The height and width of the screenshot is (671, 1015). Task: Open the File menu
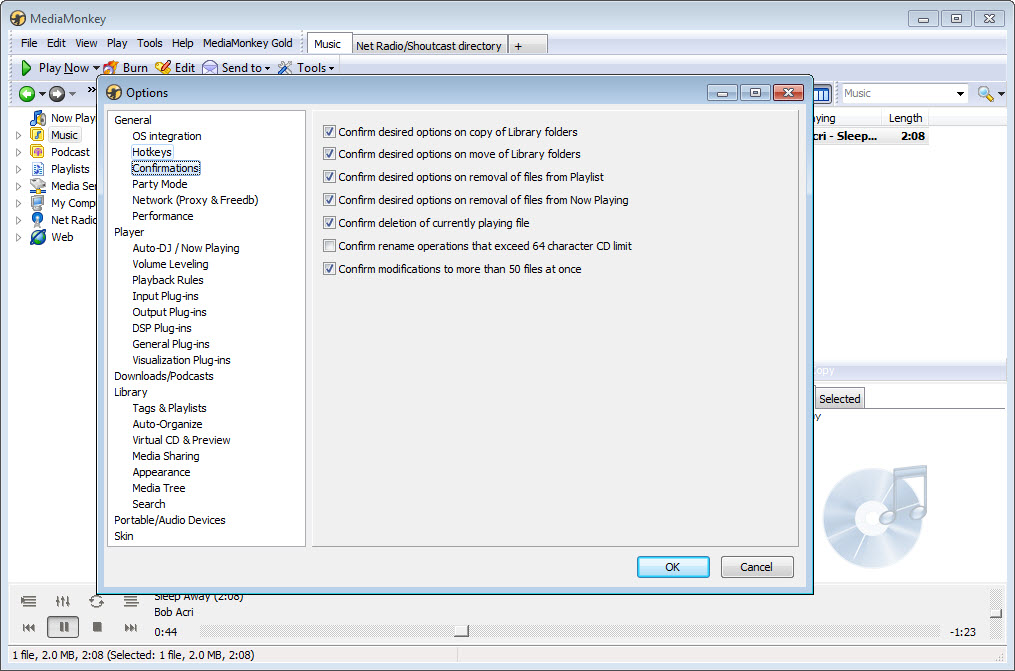coord(29,43)
